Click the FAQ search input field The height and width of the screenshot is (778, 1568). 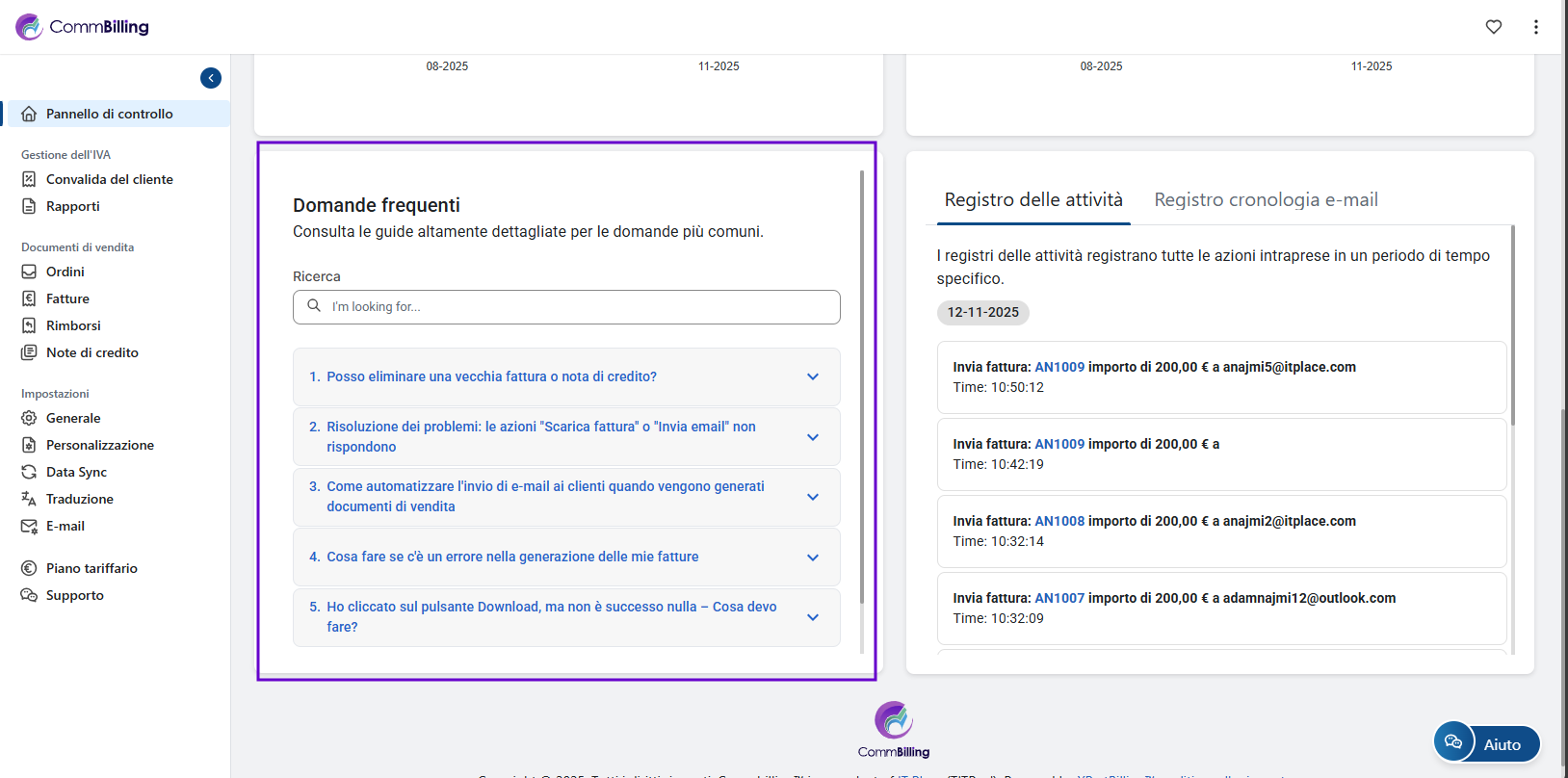click(x=578, y=307)
